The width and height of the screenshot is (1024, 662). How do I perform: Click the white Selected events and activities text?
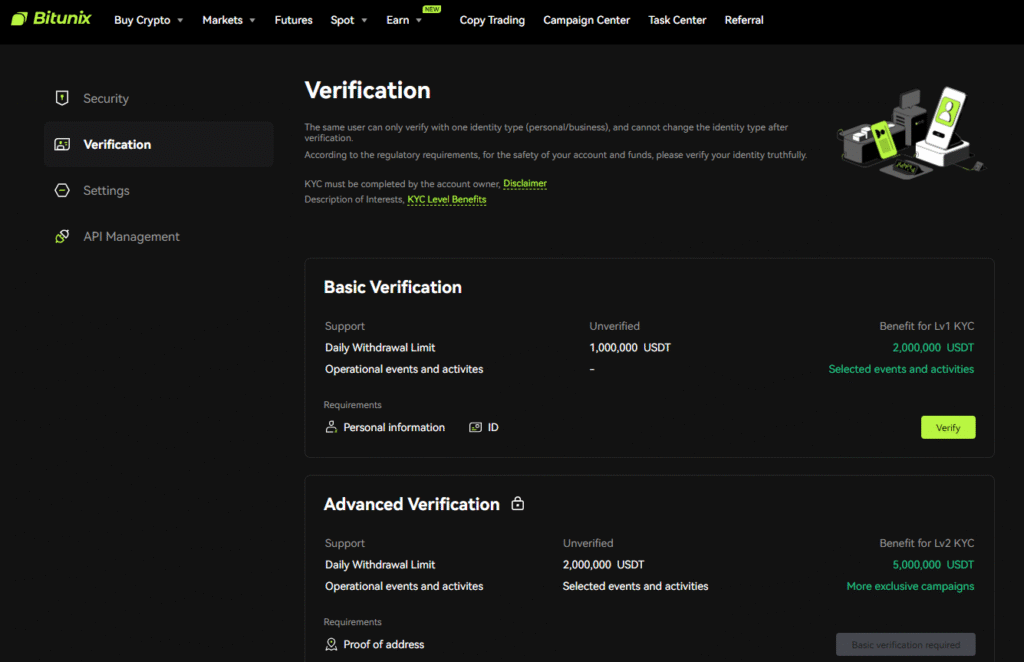(635, 586)
